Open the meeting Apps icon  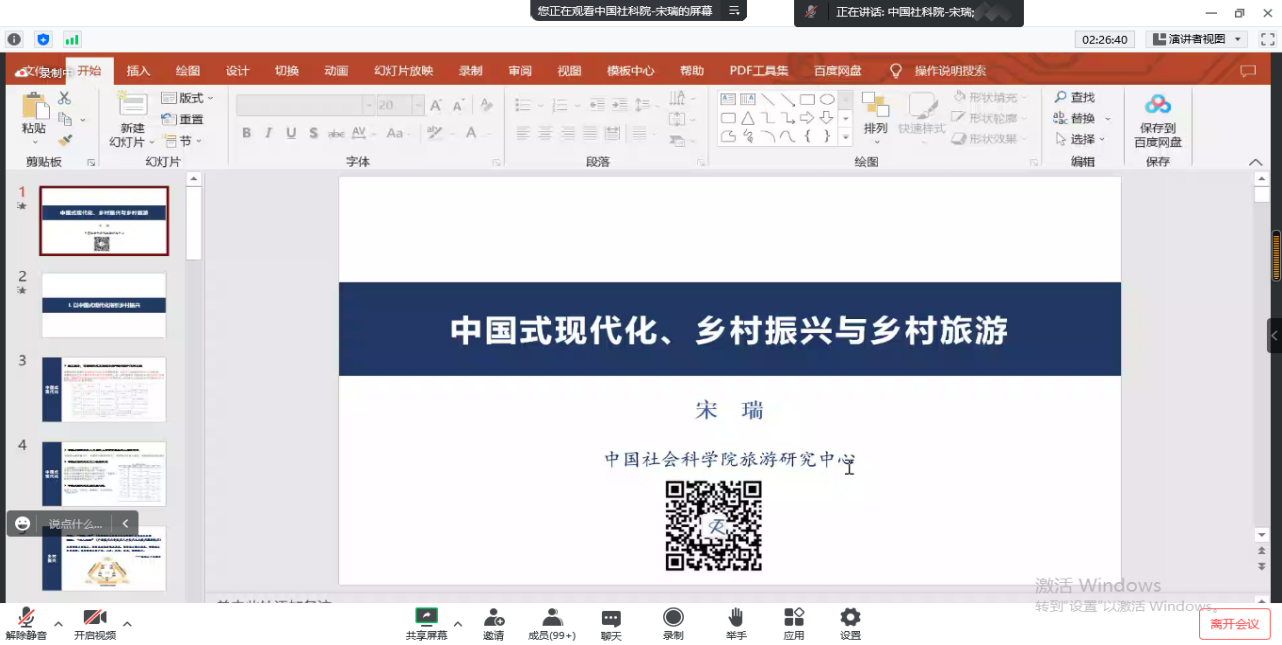(x=793, y=618)
